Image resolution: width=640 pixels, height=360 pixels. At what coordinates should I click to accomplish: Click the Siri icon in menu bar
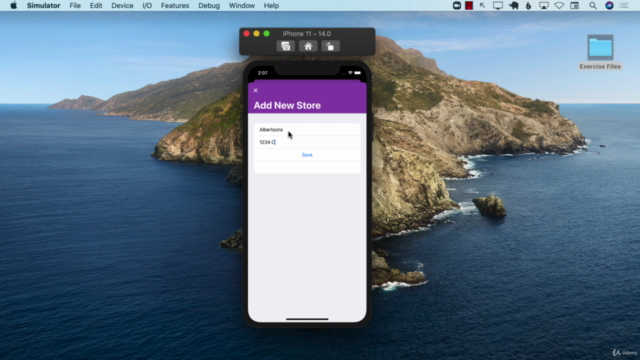[609, 5]
